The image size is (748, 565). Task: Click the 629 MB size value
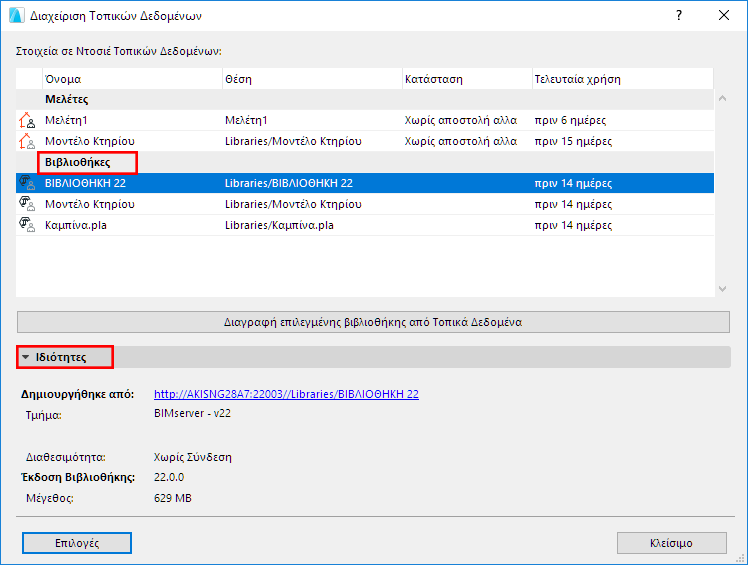[x=173, y=498]
